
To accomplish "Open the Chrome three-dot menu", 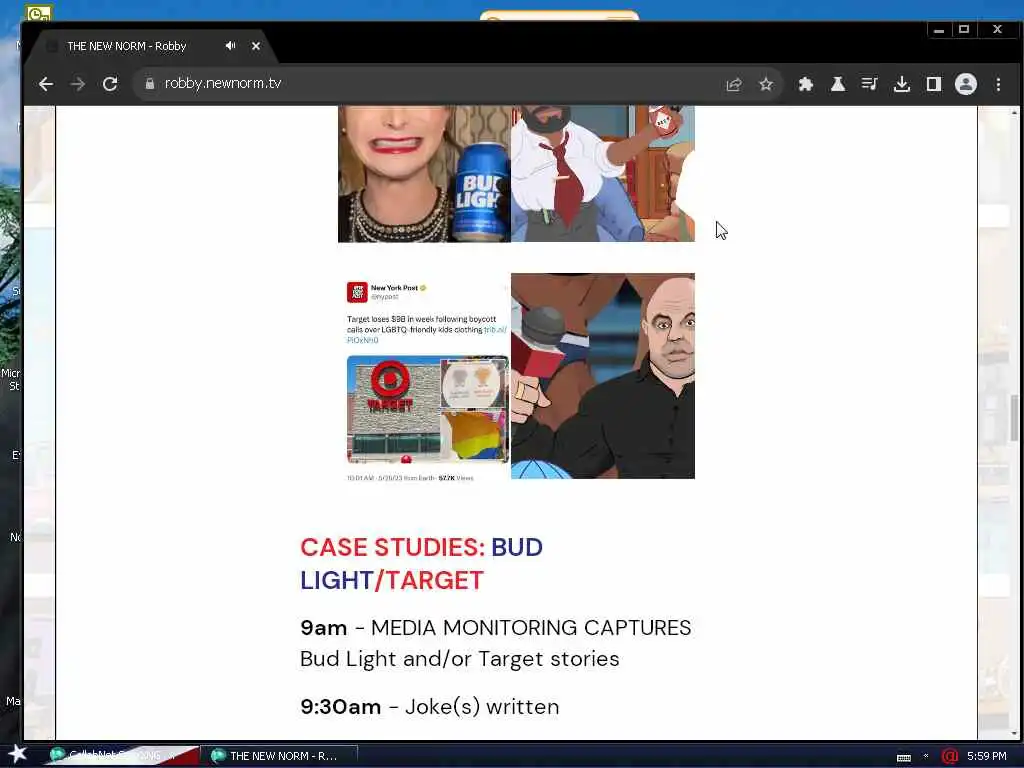I will [998, 84].
